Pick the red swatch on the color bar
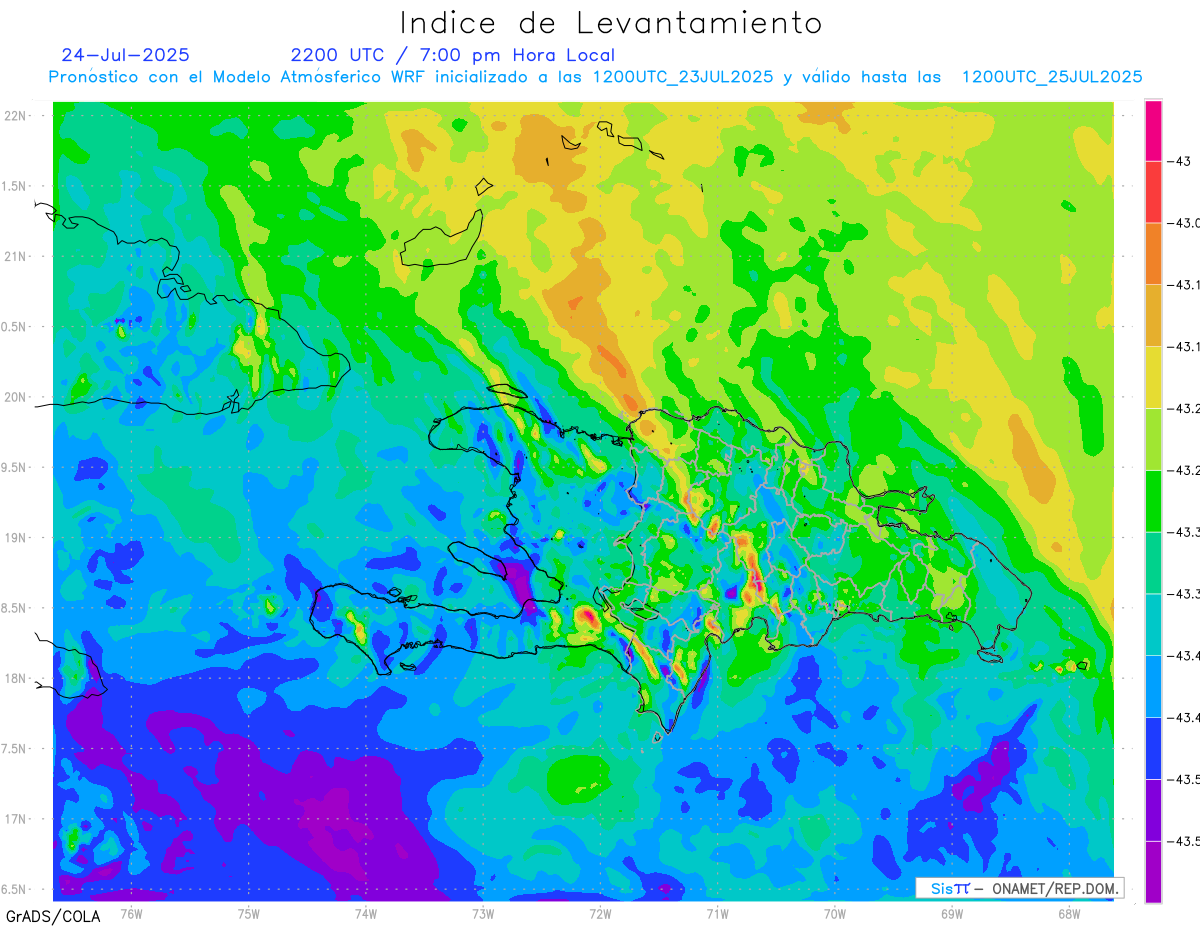The height and width of the screenshot is (927, 1200). [1153, 191]
